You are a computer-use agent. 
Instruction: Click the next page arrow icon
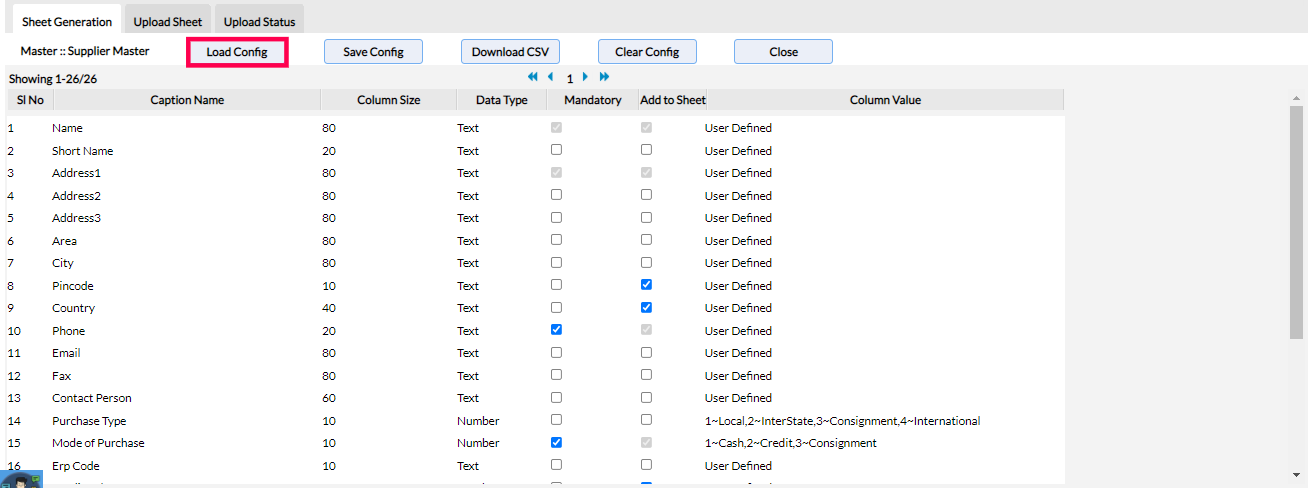point(586,77)
